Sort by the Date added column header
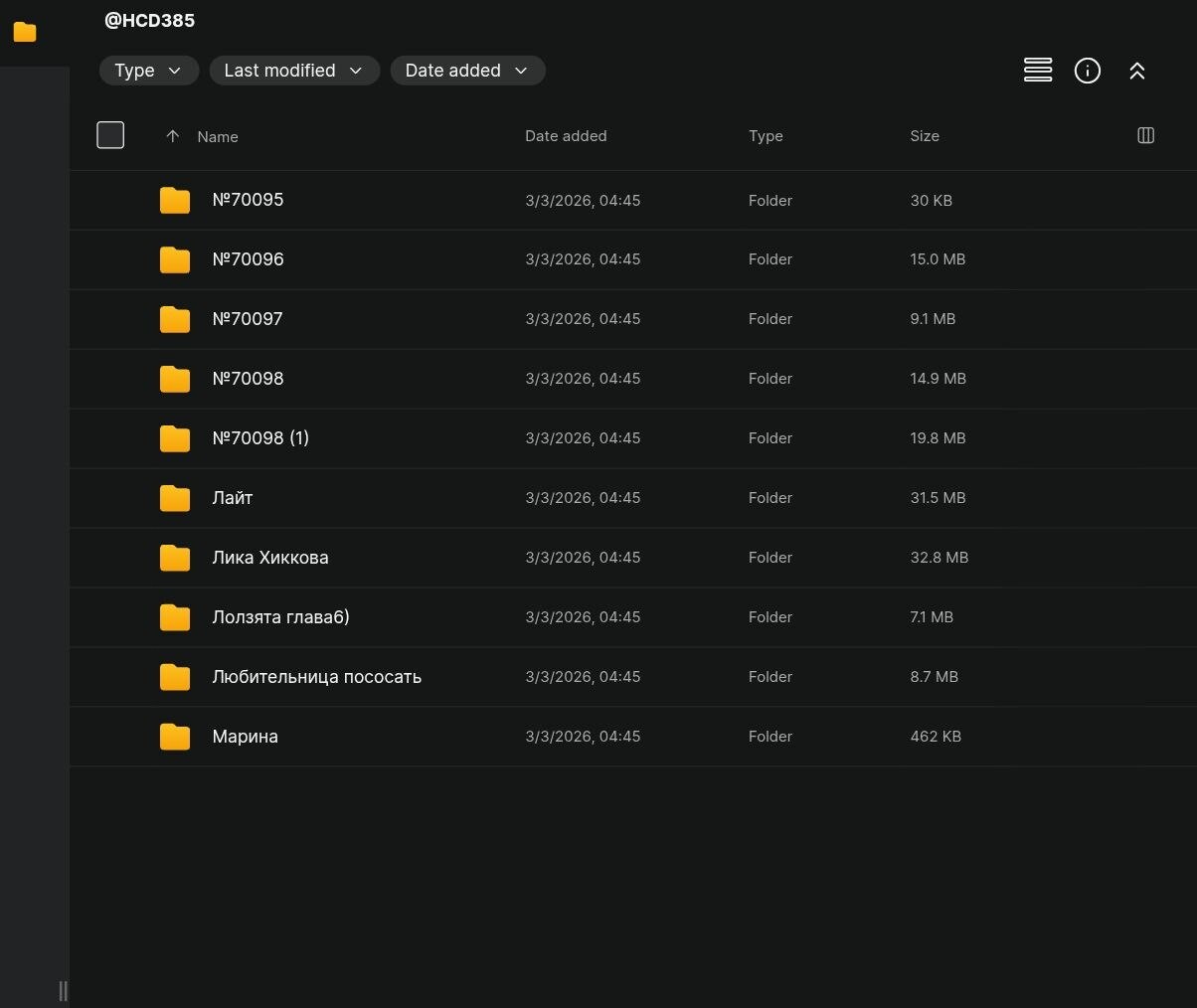 [565, 136]
